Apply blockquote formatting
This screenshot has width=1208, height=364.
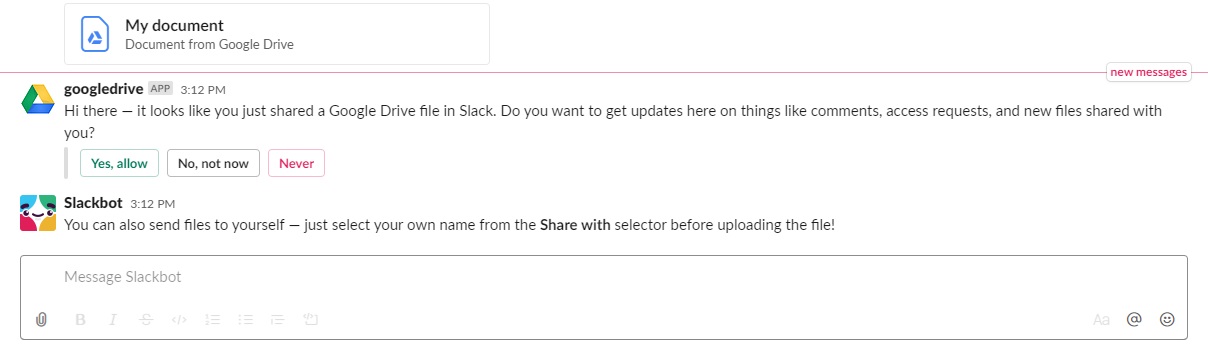pos(278,320)
